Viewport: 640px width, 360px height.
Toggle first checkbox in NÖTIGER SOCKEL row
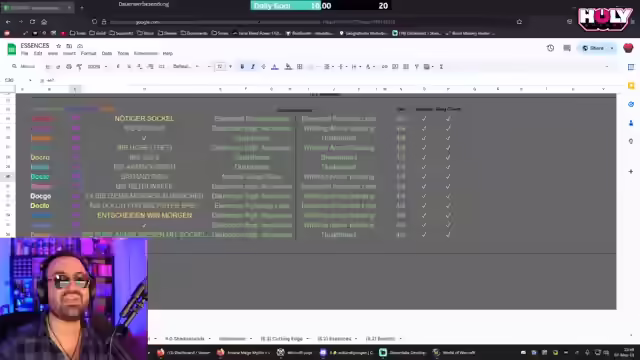(424, 119)
